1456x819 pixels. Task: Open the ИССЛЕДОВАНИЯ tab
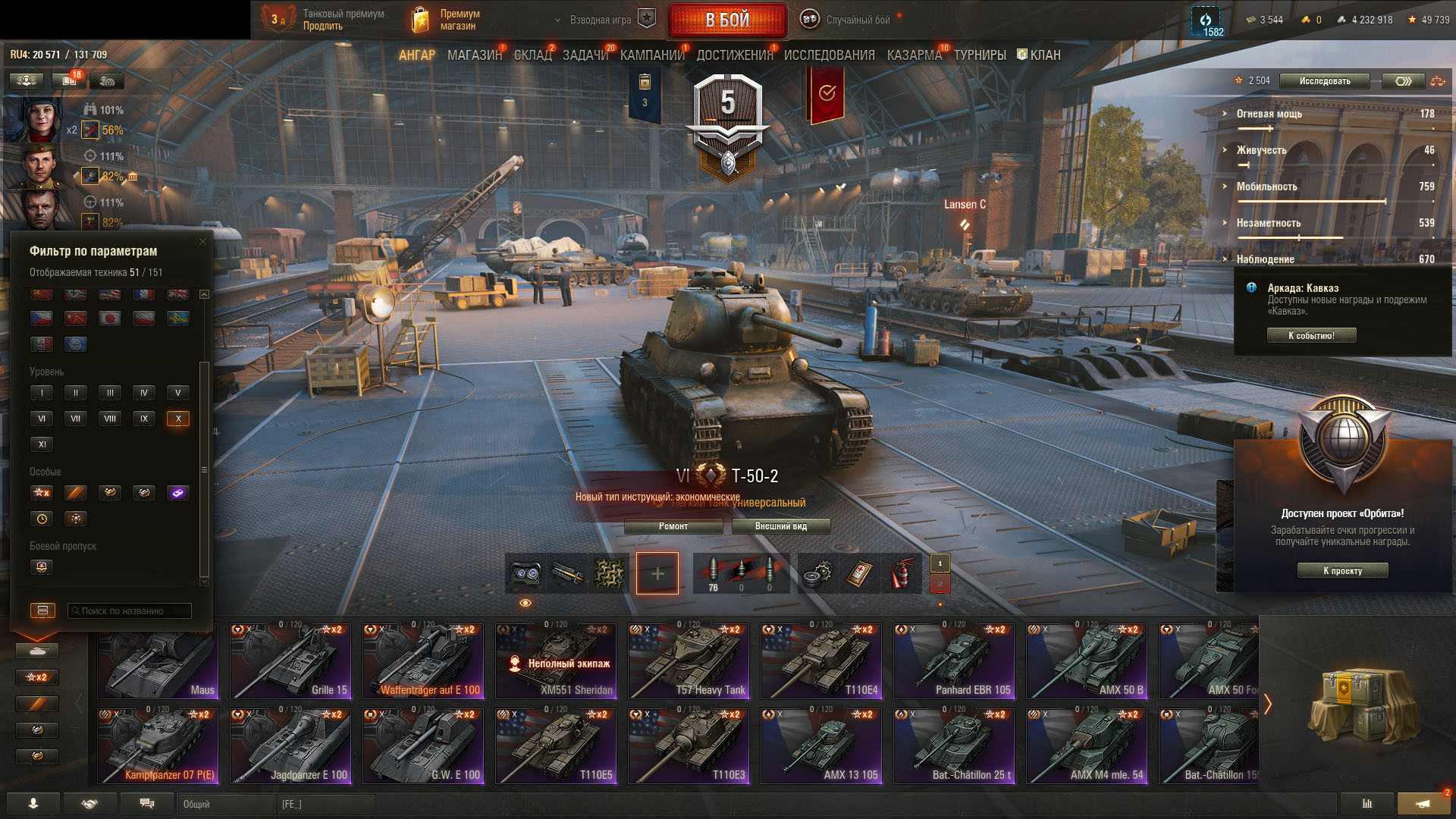829,55
